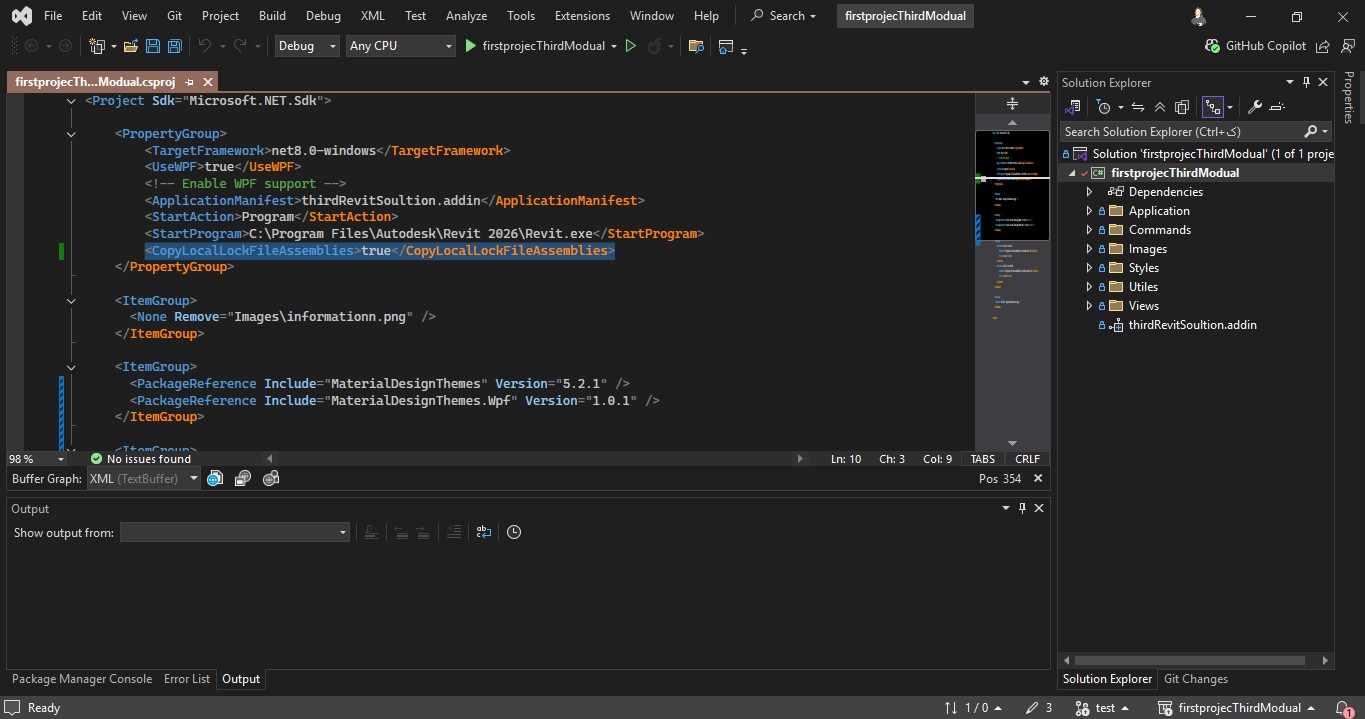Click the Find in Files folder icon
This screenshot has width=1365, height=719.
[x=696, y=46]
